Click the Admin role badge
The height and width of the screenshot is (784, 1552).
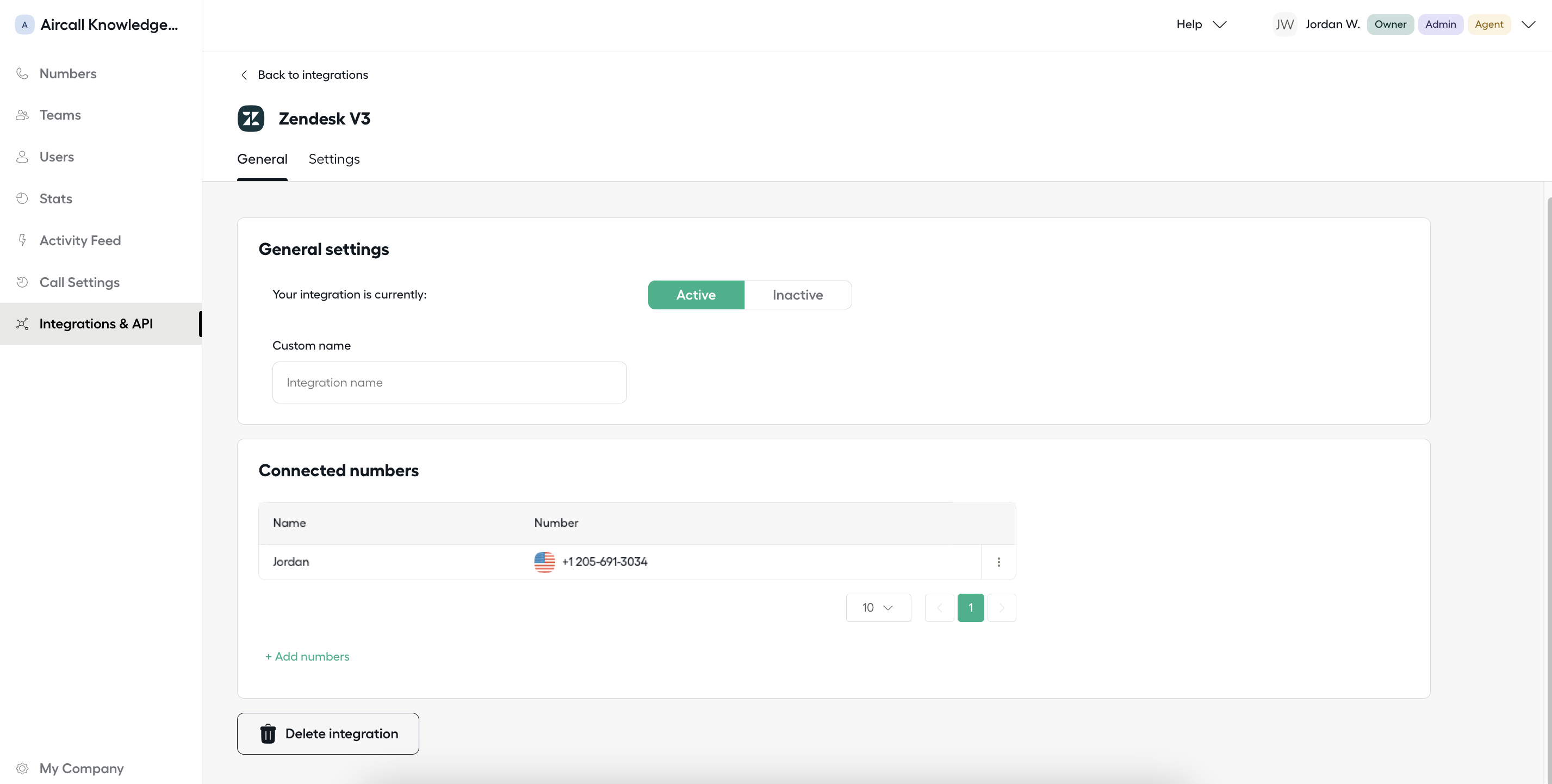pyautogui.click(x=1441, y=24)
